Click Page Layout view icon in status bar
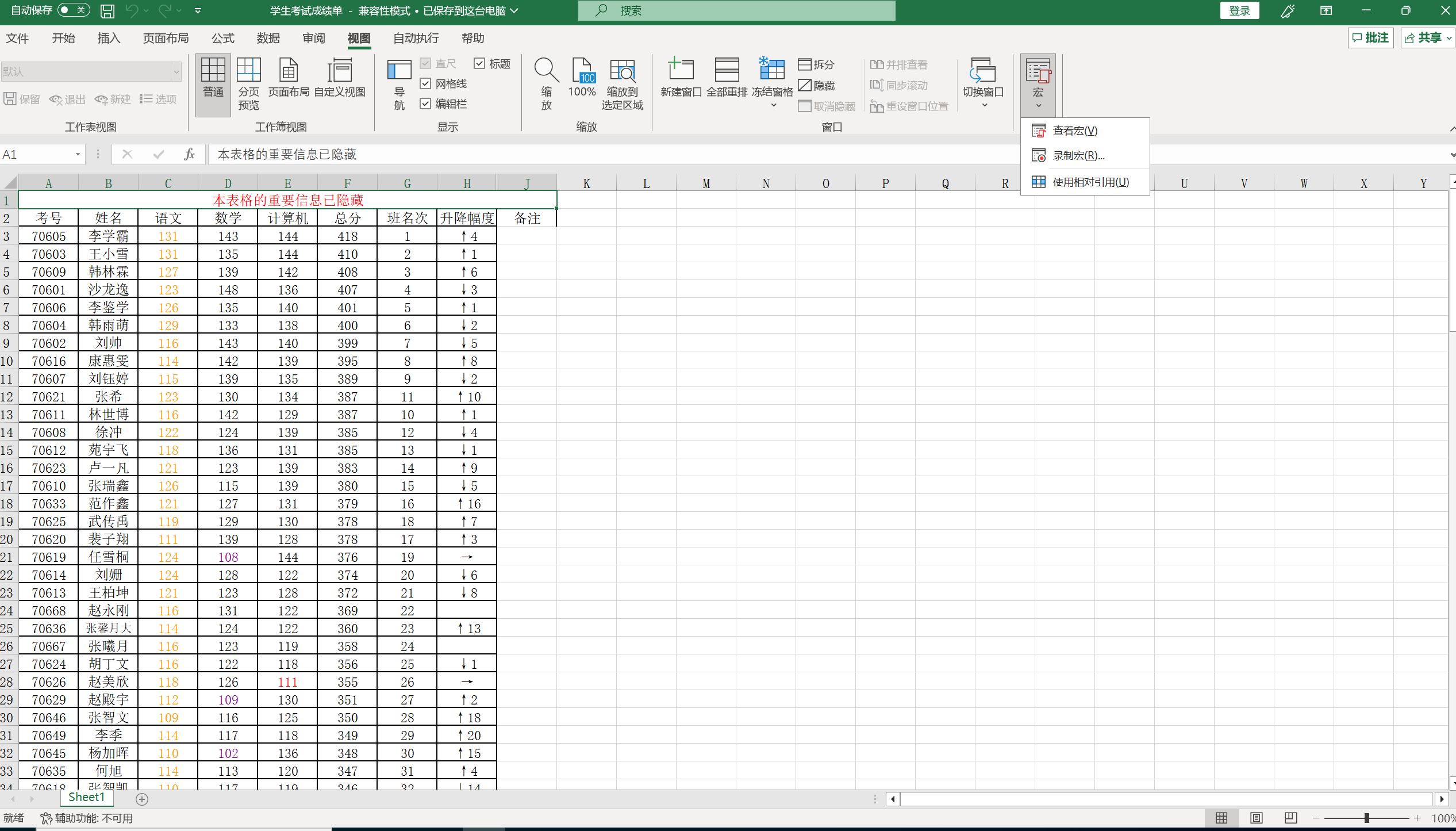Screen dimensions: 1456x831 coord(1257,818)
